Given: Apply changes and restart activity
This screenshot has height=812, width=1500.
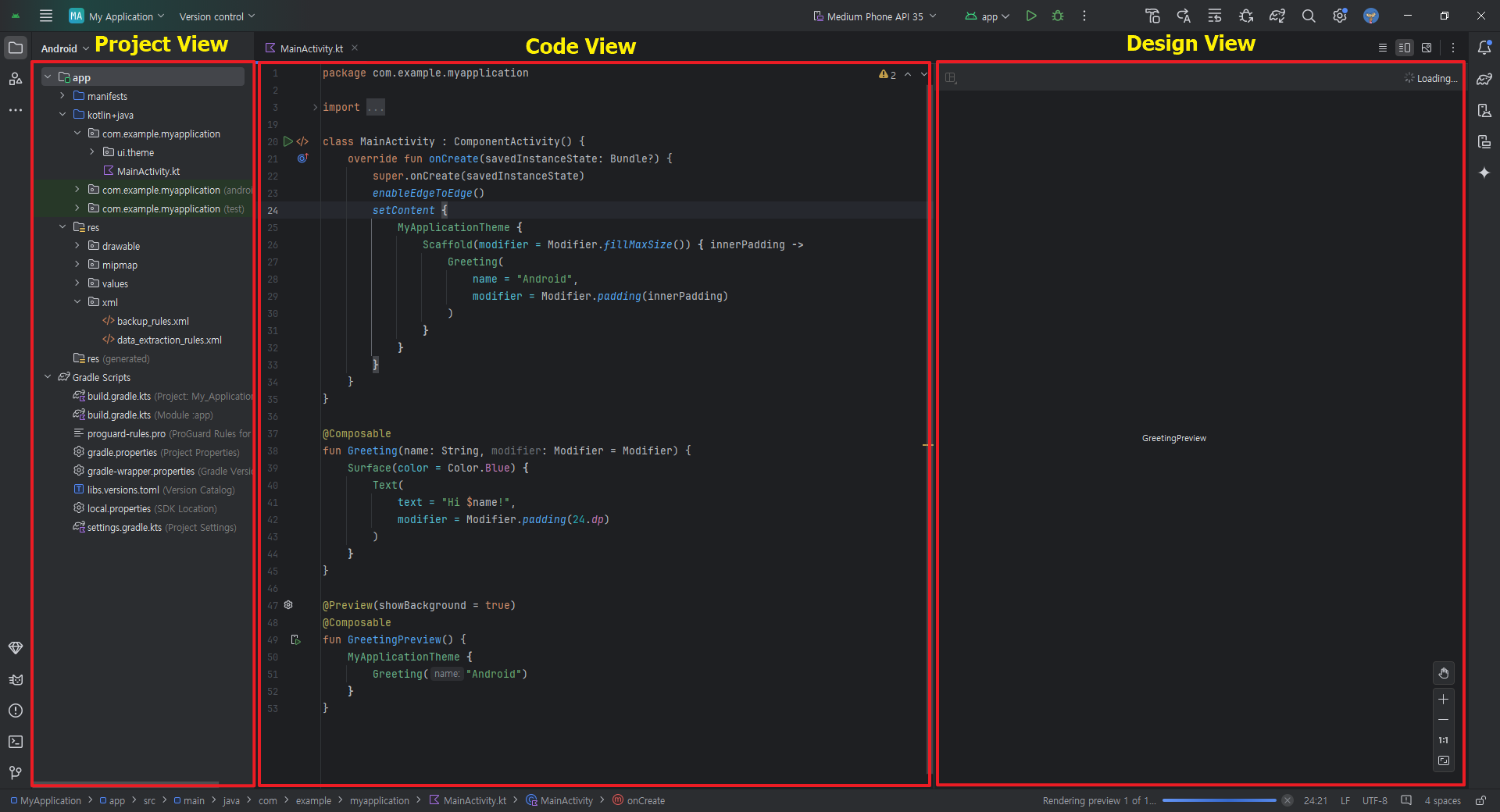Looking at the screenshot, I should 1184,16.
